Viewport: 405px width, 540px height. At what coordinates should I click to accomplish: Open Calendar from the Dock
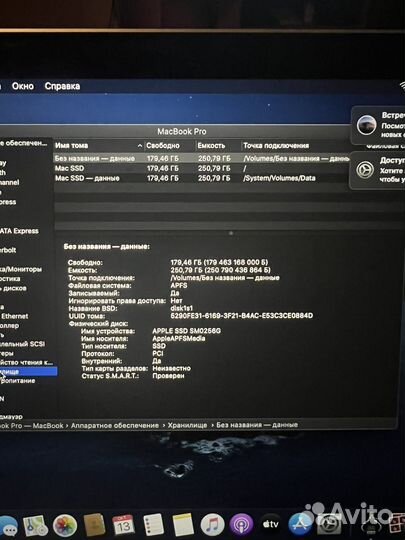[x=123, y=525]
